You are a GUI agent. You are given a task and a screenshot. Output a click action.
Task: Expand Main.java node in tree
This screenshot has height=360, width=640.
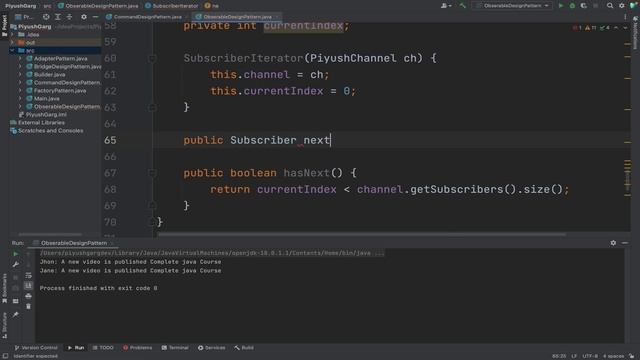point(20,98)
